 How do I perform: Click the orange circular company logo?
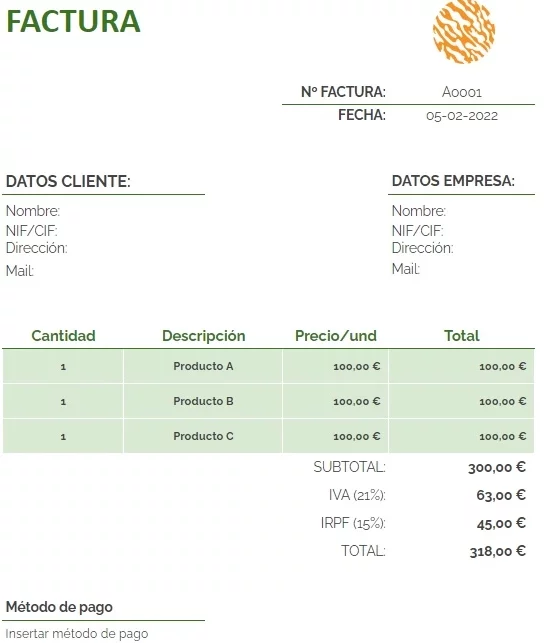coord(464,32)
